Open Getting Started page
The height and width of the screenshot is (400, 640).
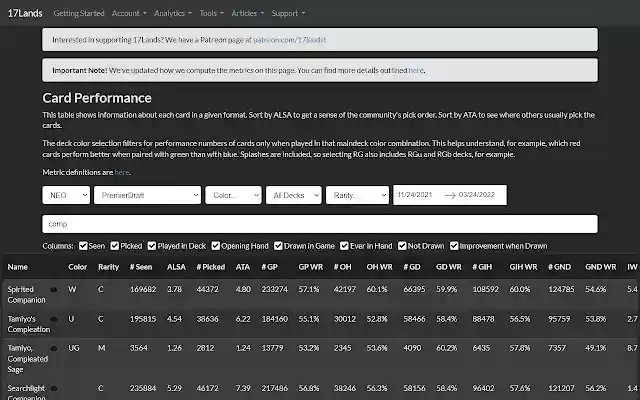79,13
